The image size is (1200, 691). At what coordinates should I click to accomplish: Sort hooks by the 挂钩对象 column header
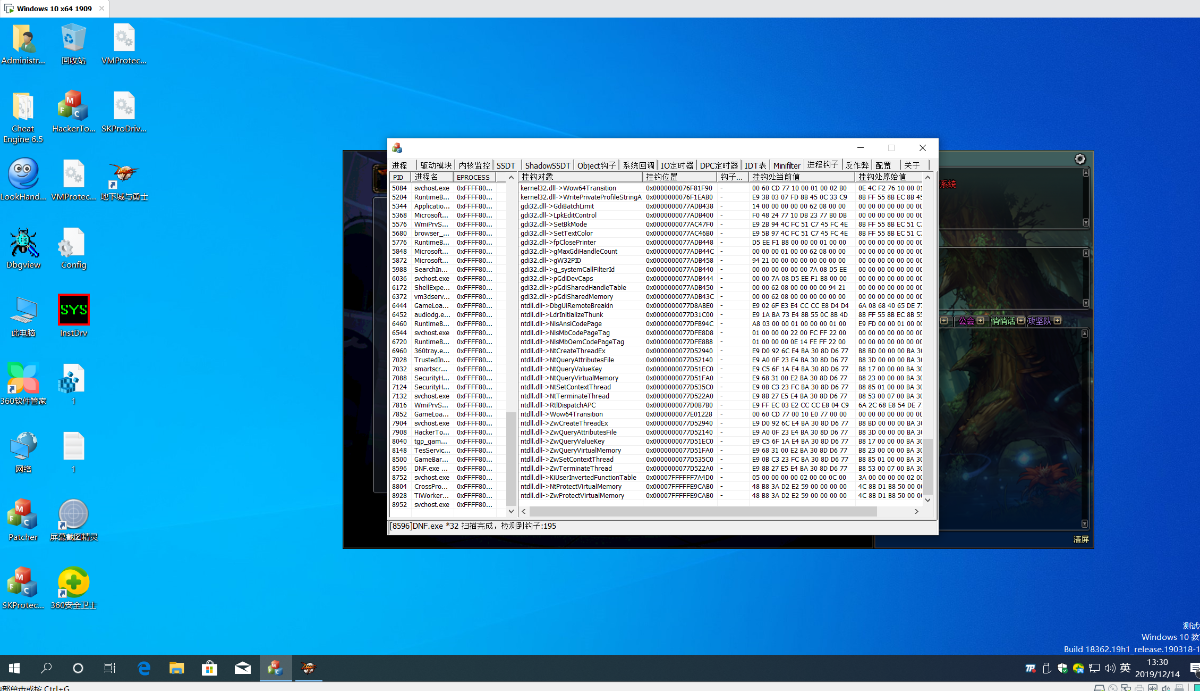pos(580,177)
